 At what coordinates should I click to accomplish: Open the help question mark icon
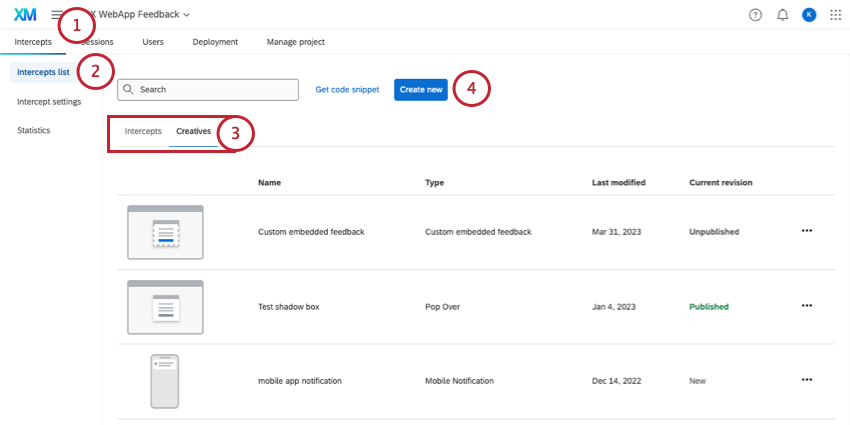click(755, 15)
